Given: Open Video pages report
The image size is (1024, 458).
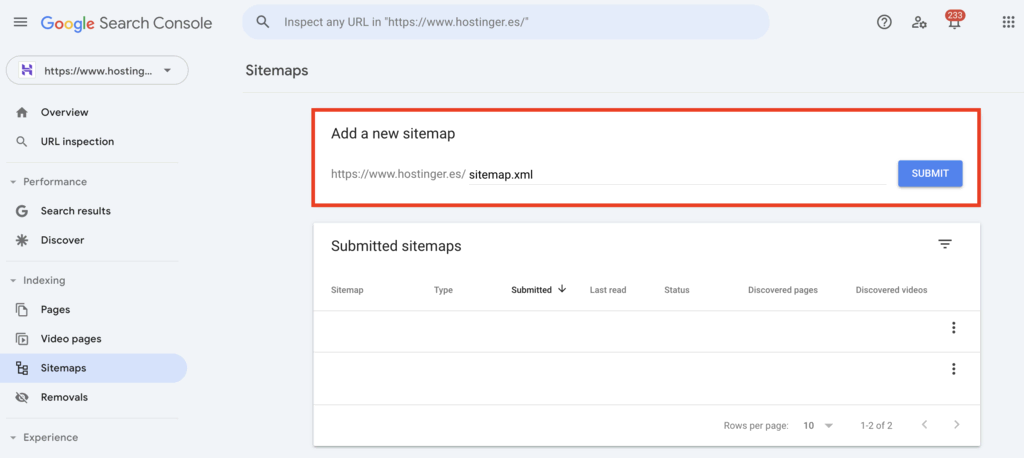Looking at the screenshot, I should click(70, 339).
